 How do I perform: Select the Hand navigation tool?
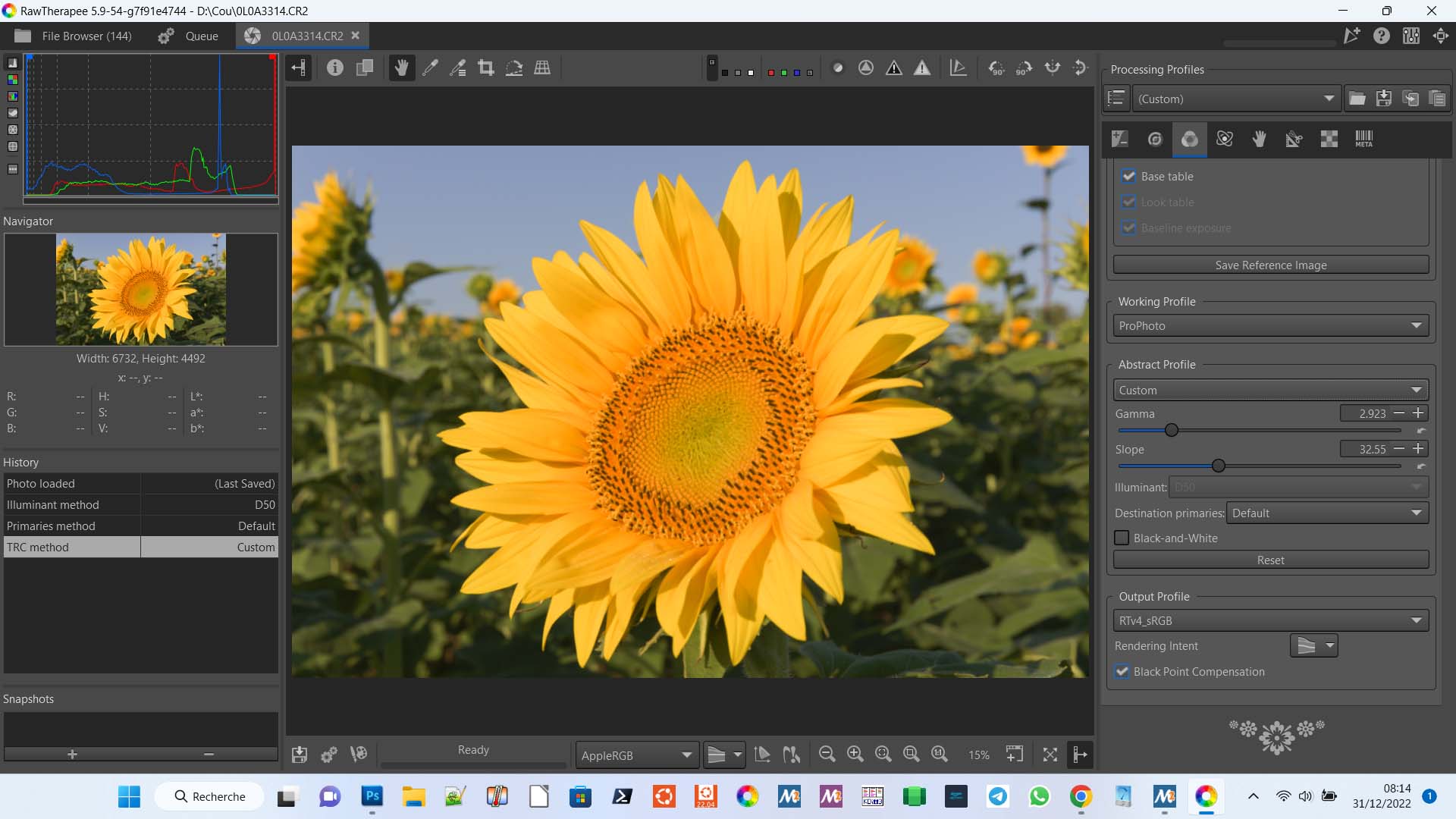[x=401, y=68]
